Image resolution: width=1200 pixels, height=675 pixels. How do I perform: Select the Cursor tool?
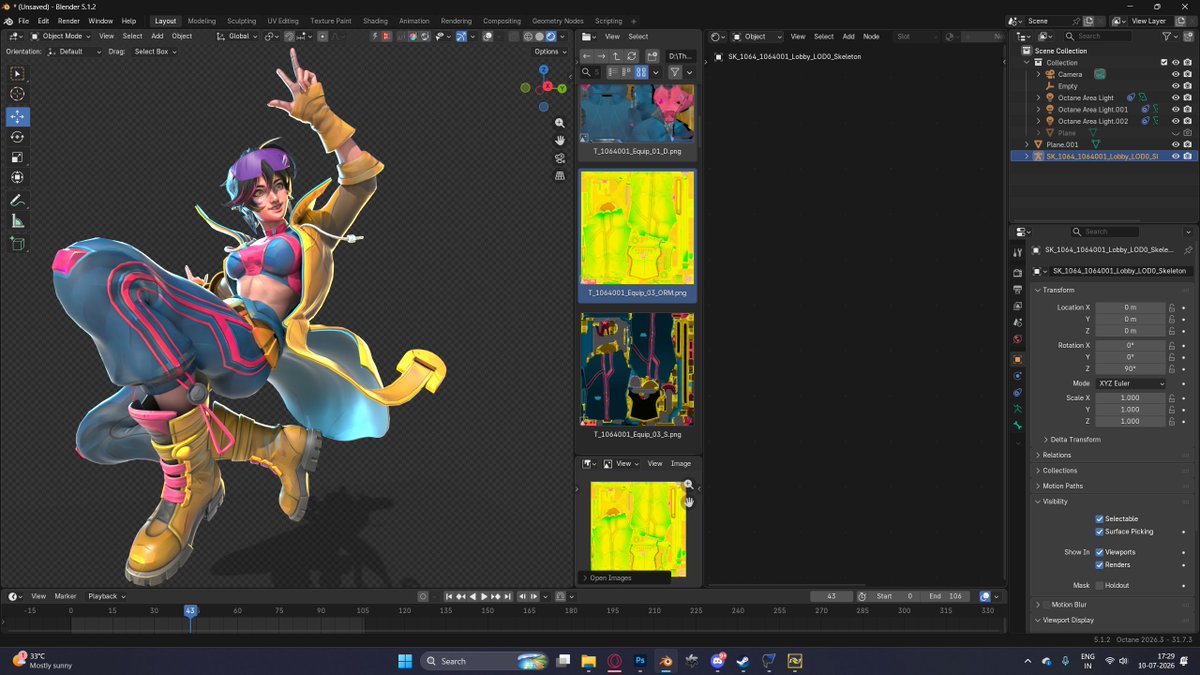click(18, 94)
